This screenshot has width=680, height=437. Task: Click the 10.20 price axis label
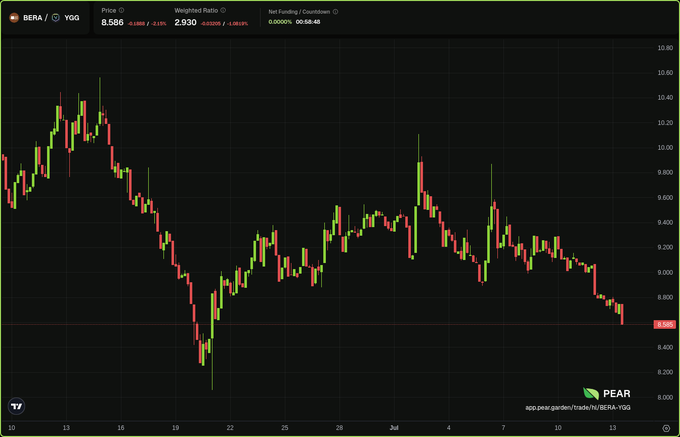pyautogui.click(x=665, y=123)
